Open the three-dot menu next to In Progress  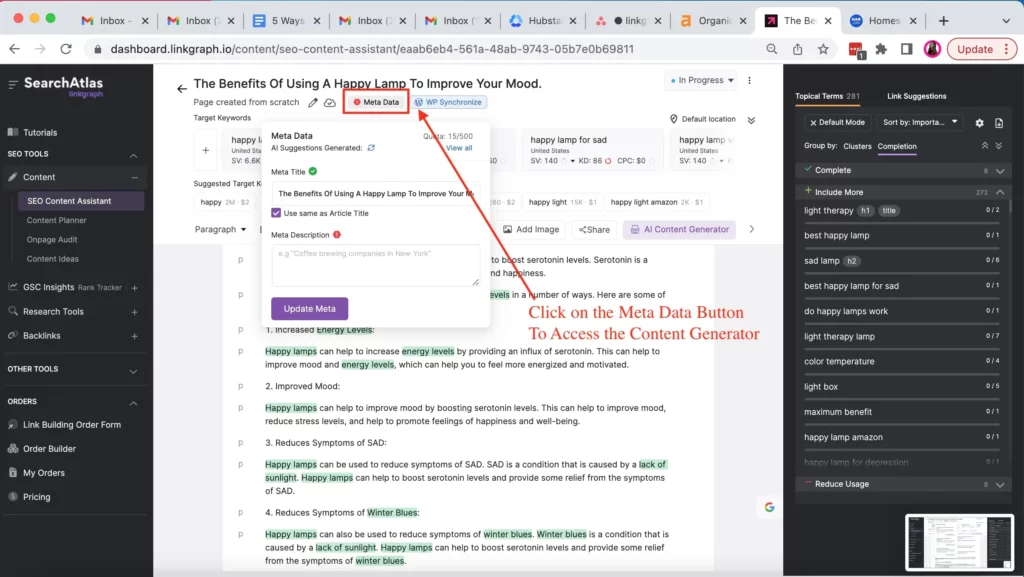pos(750,81)
